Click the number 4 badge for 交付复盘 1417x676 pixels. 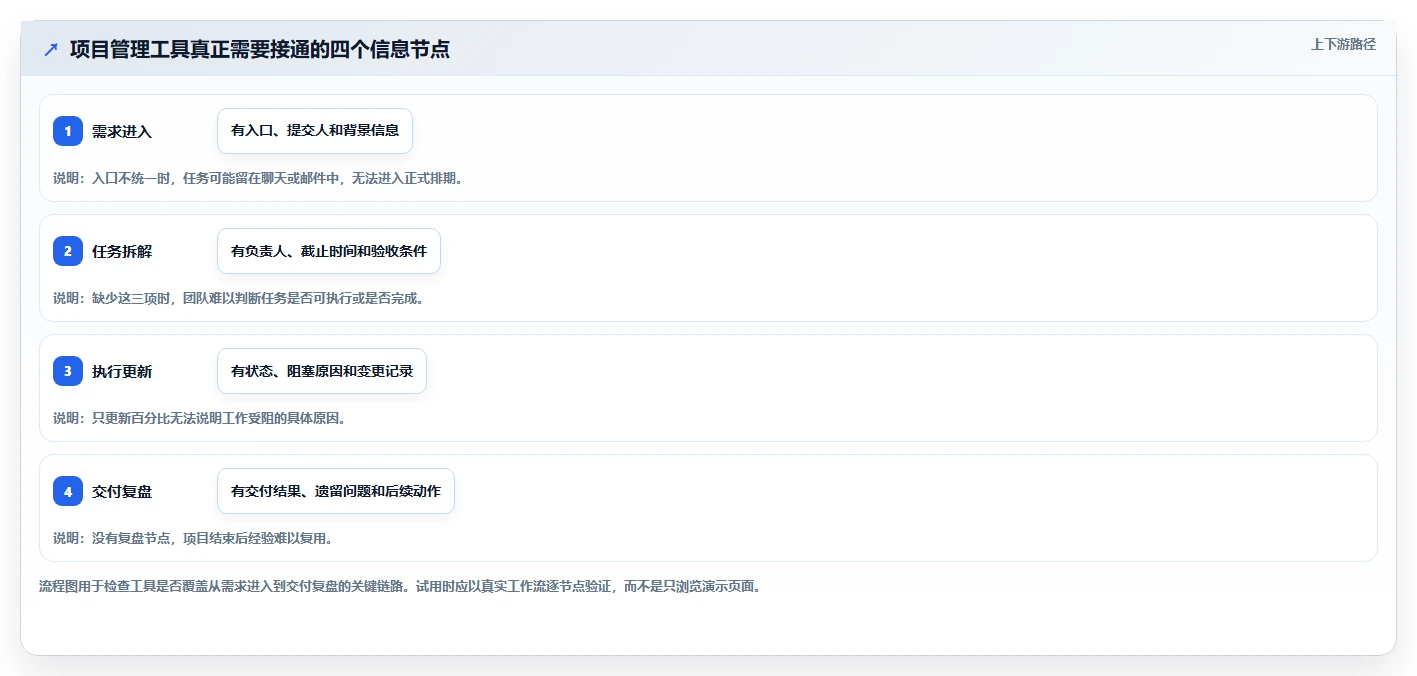68,491
